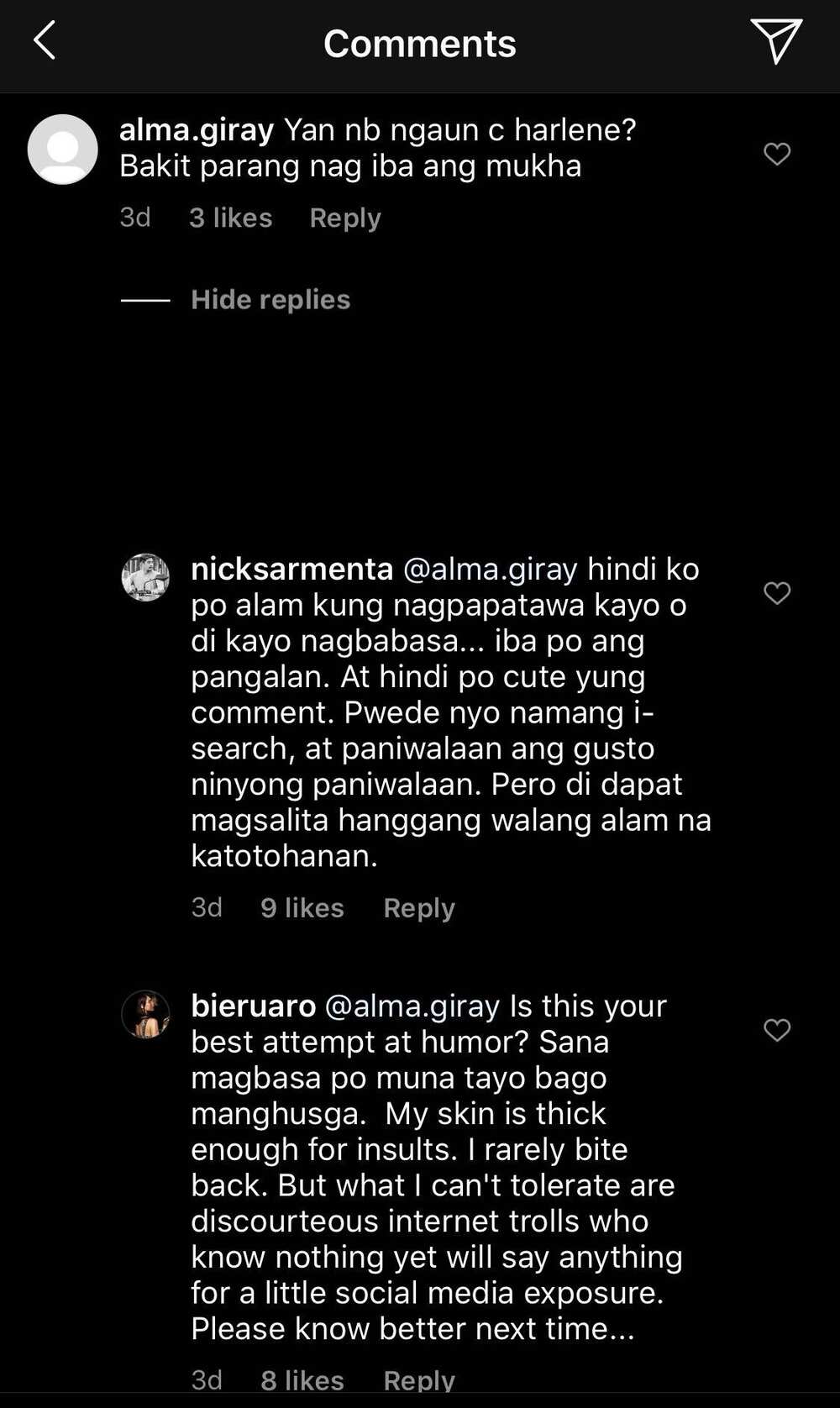The height and width of the screenshot is (1408, 840).
Task: Open alma.giray username link
Action: click(197, 130)
